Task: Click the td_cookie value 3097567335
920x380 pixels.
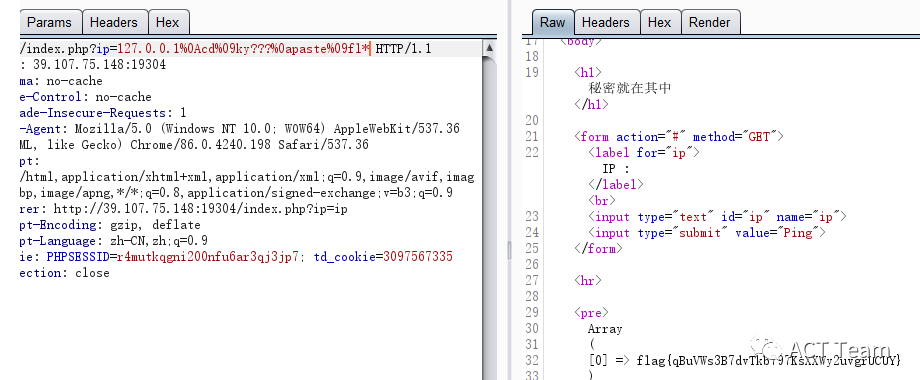Action: pos(418,257)
